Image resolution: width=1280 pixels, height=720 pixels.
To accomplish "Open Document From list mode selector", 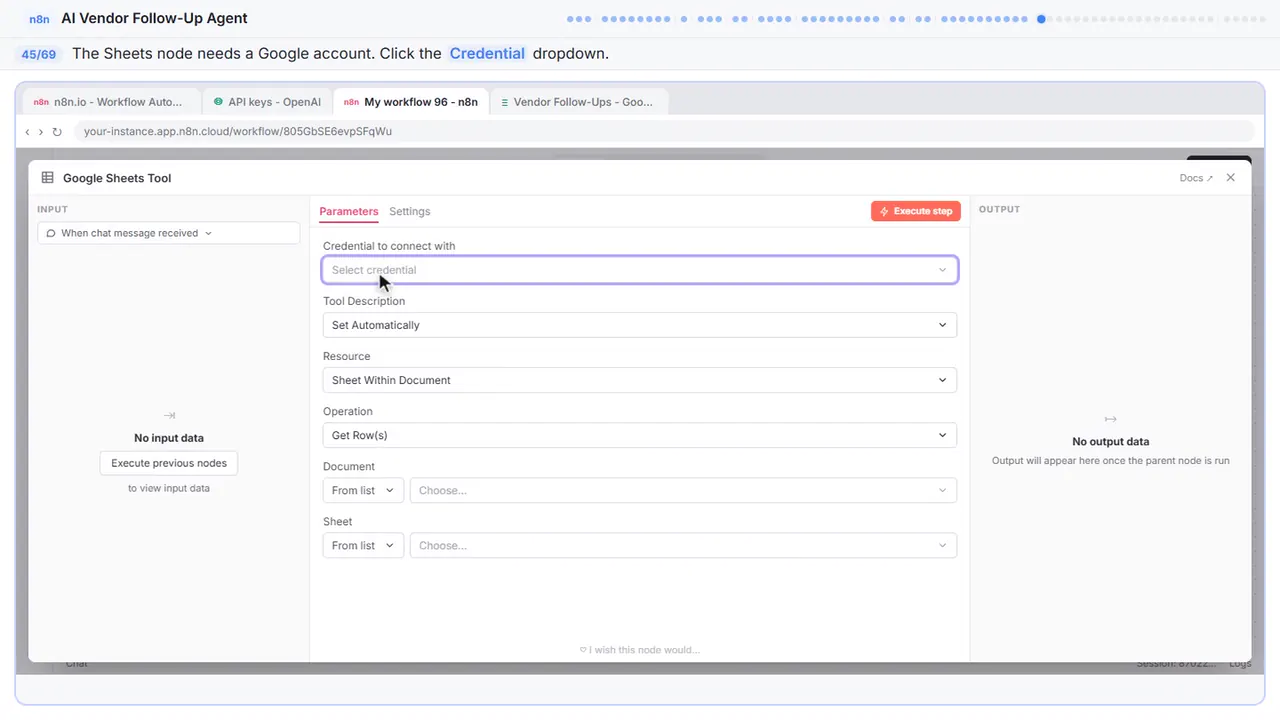I will [363, 490].
